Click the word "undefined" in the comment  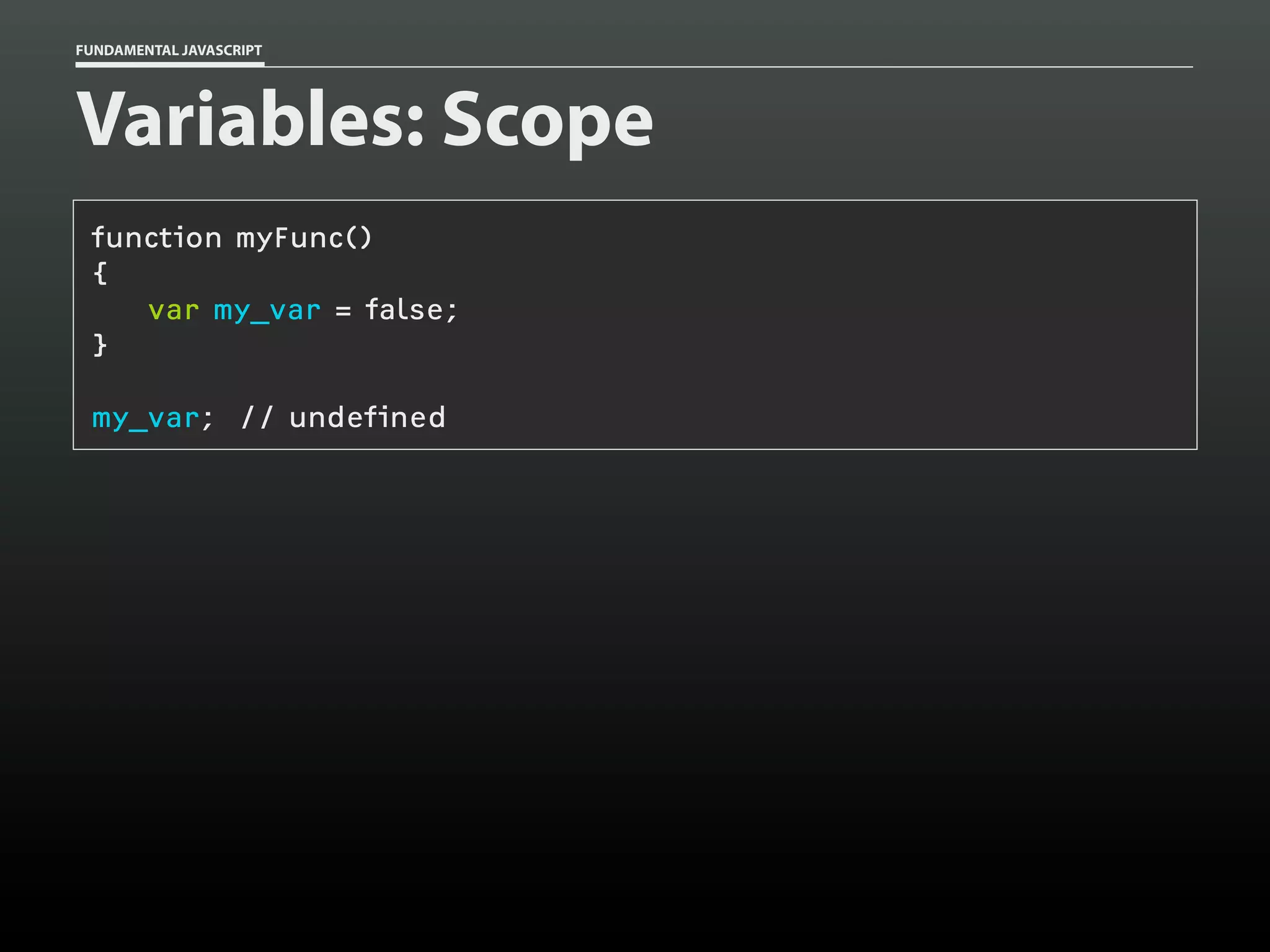(x=367, y=418)
